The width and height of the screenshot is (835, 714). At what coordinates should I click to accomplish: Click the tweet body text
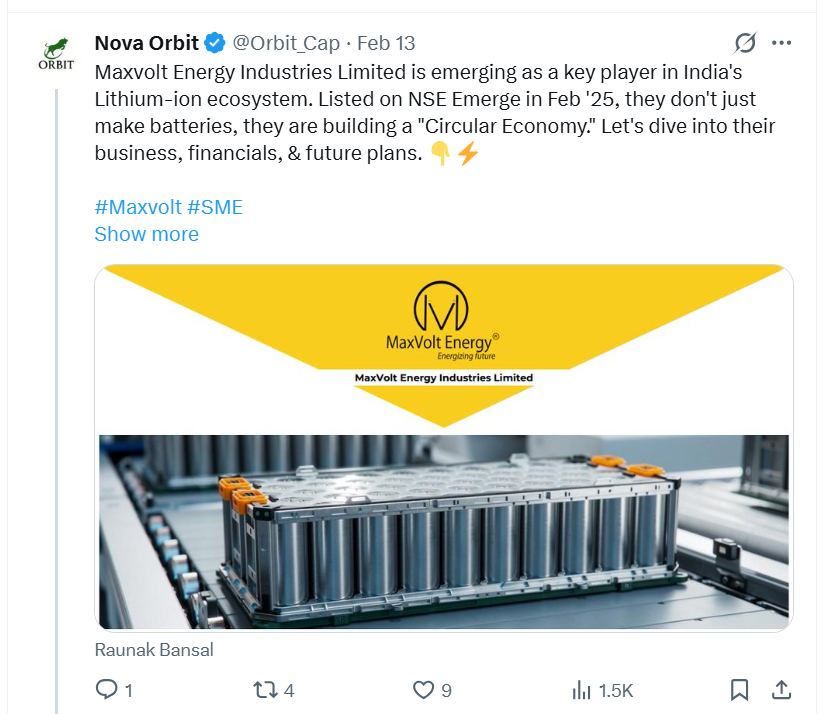coord(420,114)
